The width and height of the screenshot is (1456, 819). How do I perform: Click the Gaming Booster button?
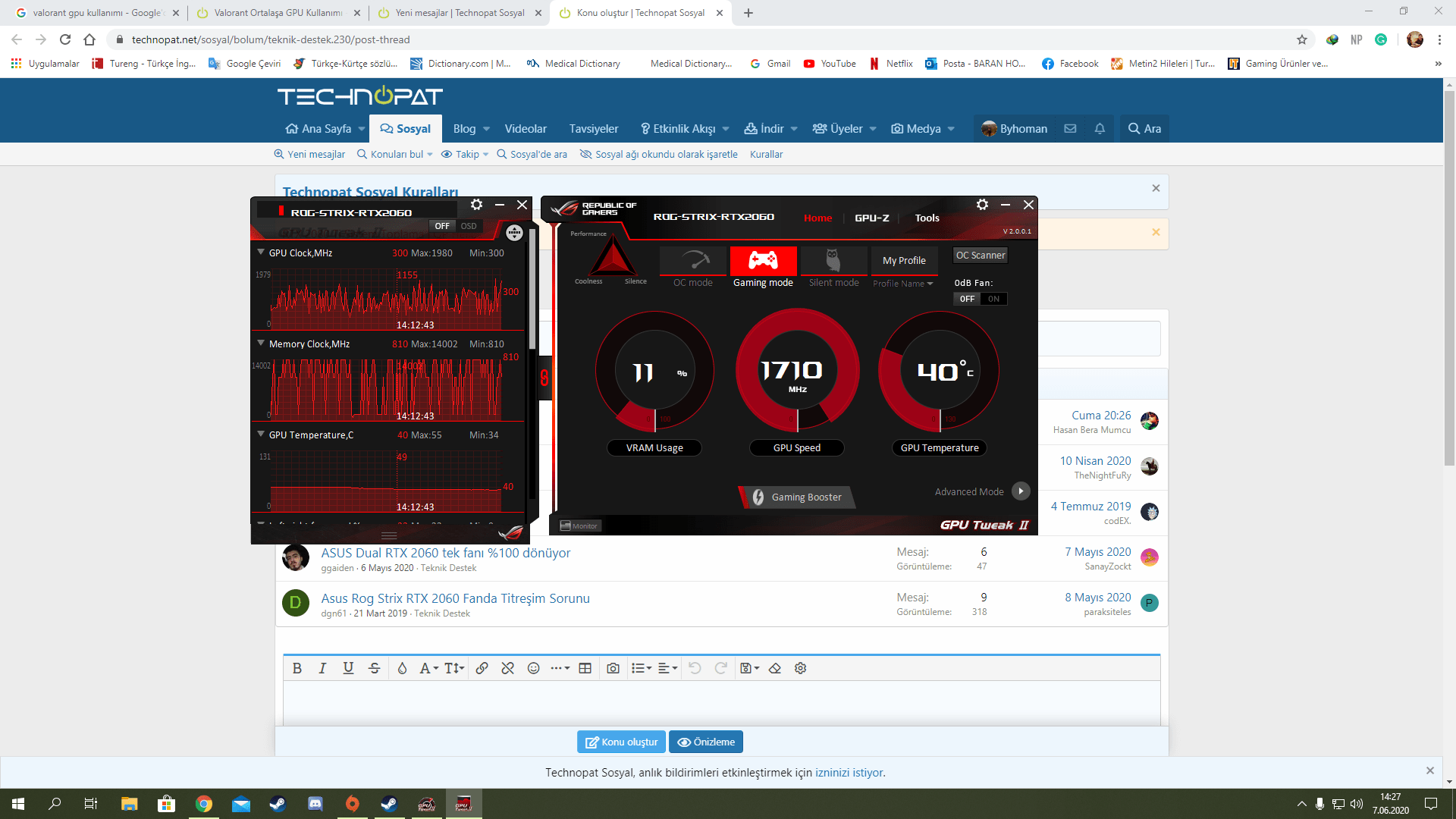coord(796,497)
